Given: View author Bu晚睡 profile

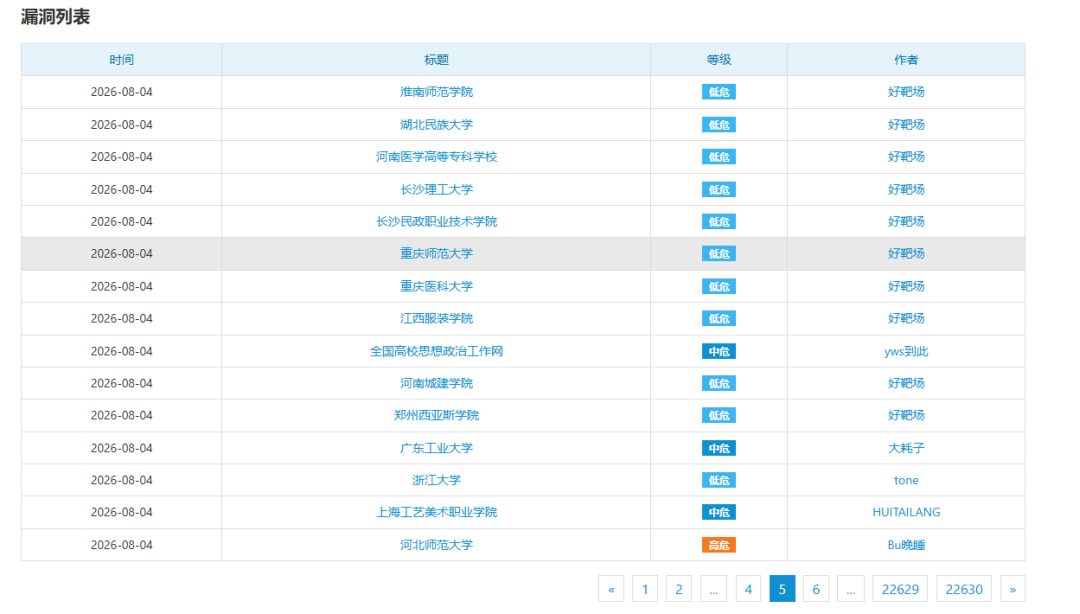Looking at the screenshot, I should coord(906,545).
